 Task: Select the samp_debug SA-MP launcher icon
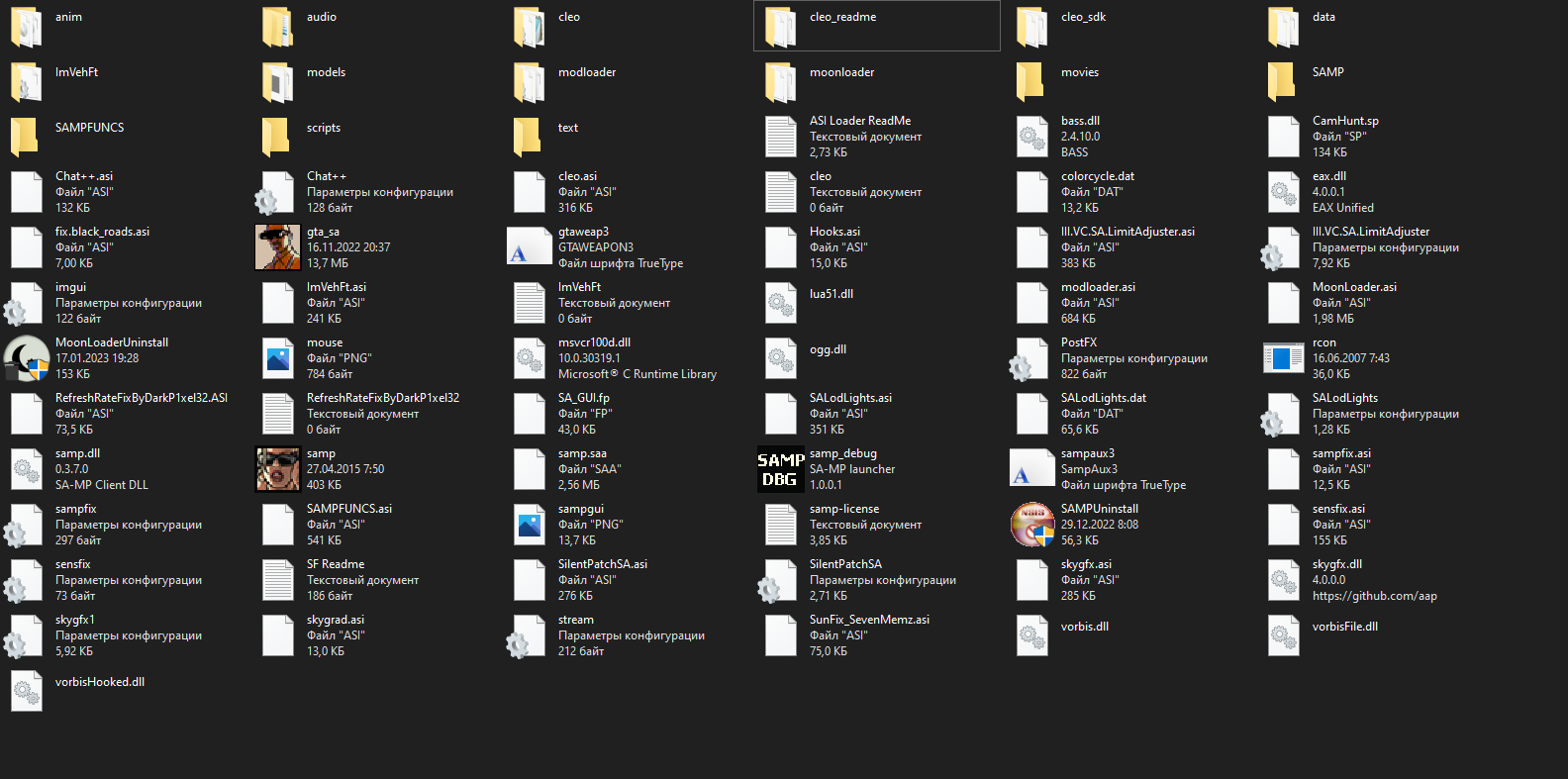pyautogui.click(x=780, y=469)
